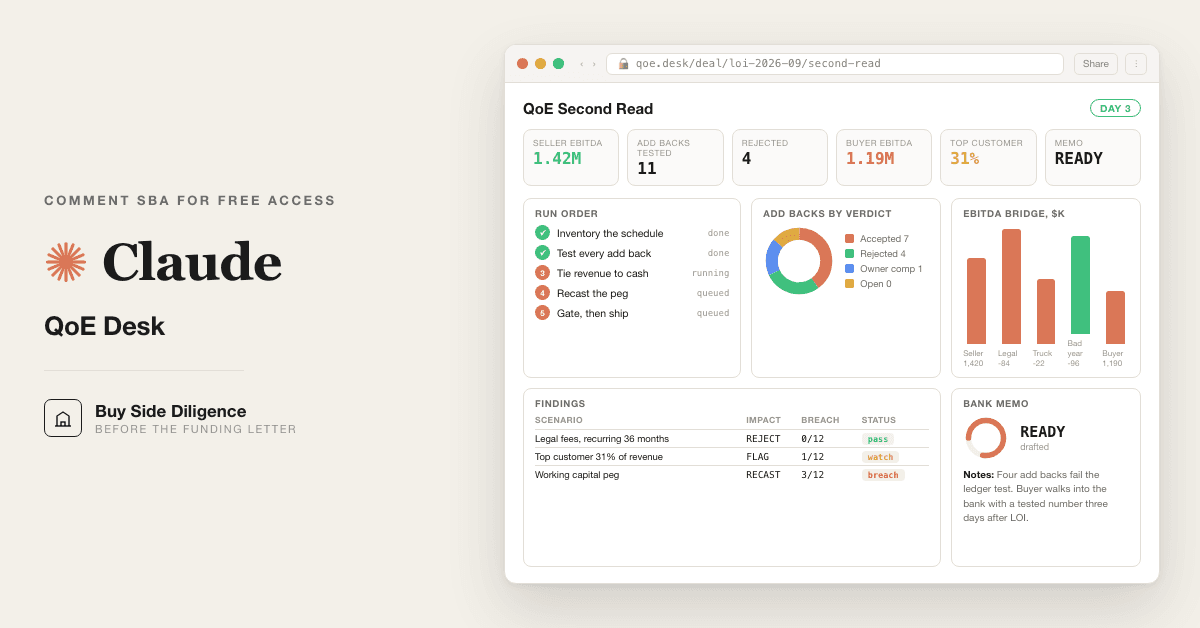Click the RECAST impact cell

763,475
